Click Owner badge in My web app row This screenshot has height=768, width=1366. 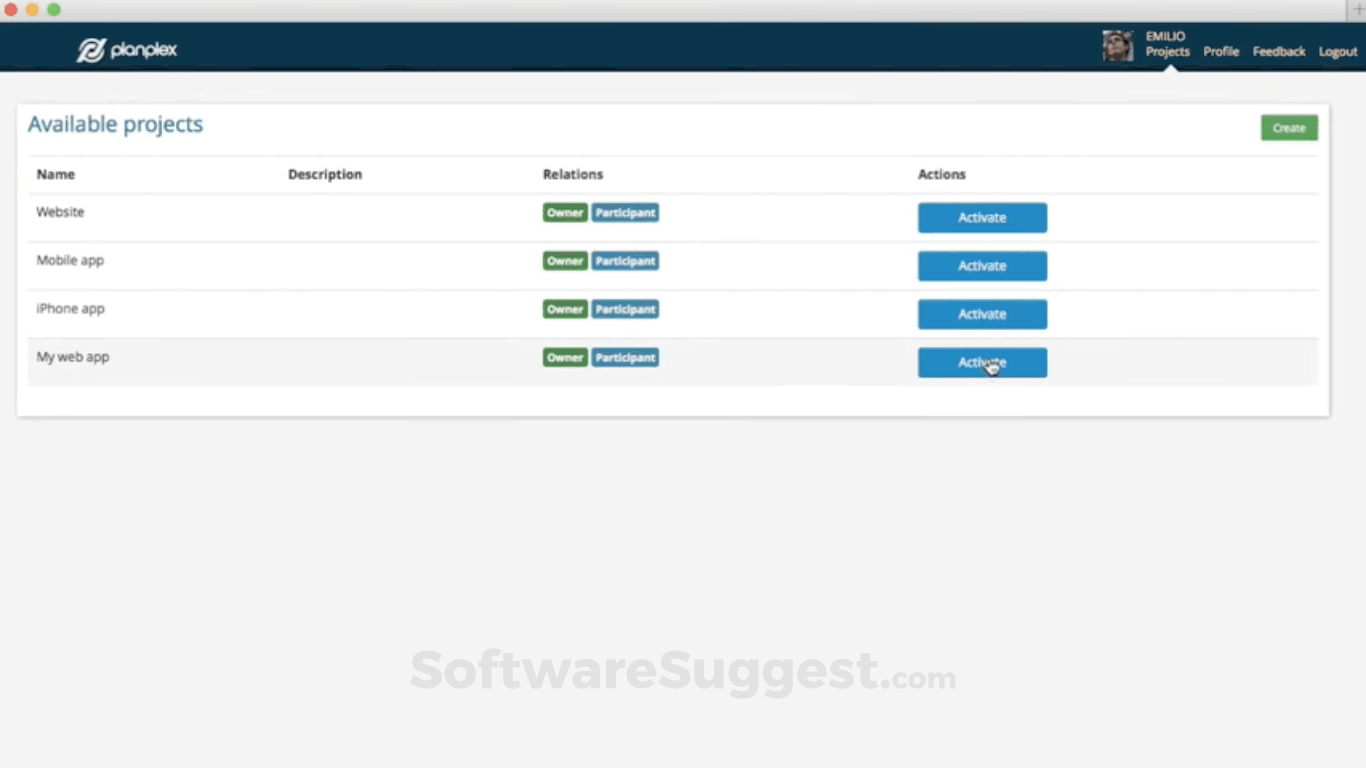[565, 358]
